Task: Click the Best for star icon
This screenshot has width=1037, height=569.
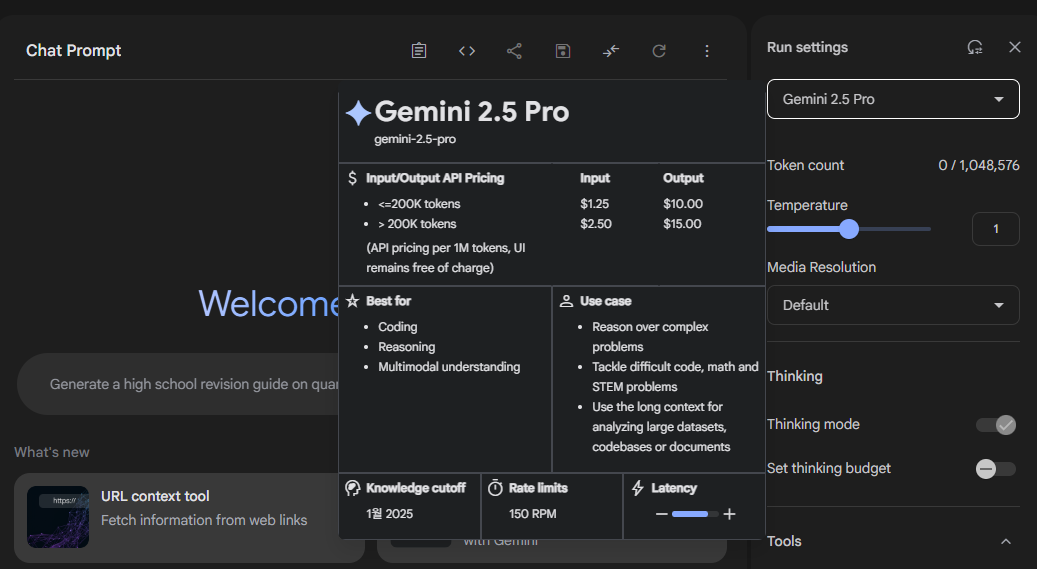Action: coord(353,301)
